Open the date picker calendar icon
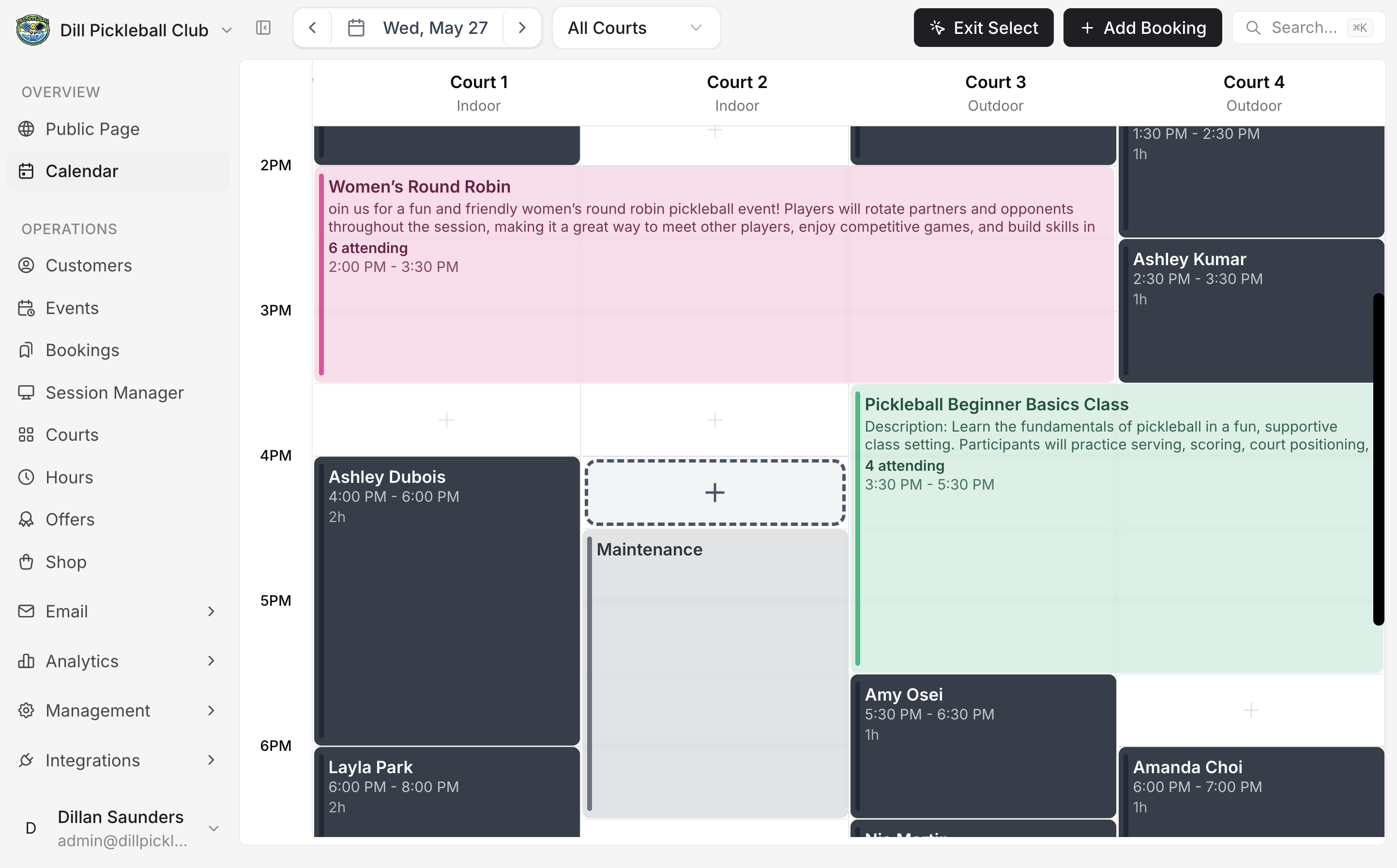Screen dimensions: 1397x868 [x=356, y=28]
